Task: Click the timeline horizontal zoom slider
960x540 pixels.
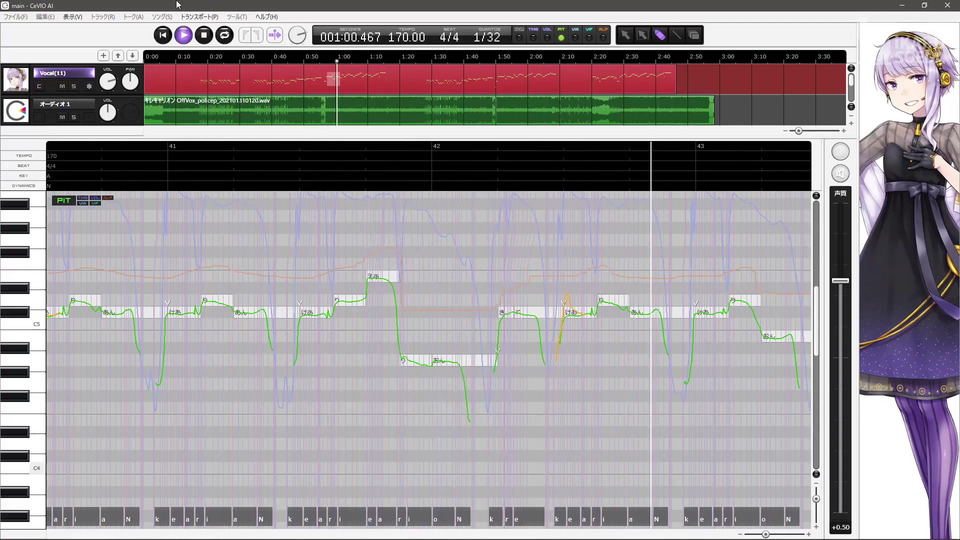Action: [798, 131]
